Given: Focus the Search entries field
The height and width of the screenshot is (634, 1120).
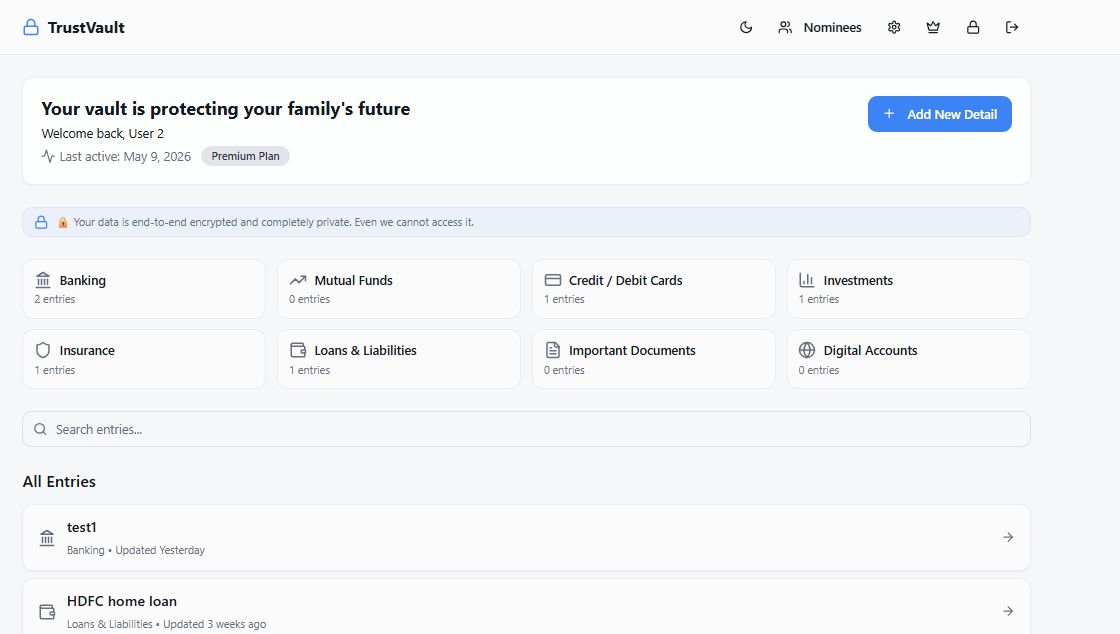Looking at the screenshot, I should 526,429.
